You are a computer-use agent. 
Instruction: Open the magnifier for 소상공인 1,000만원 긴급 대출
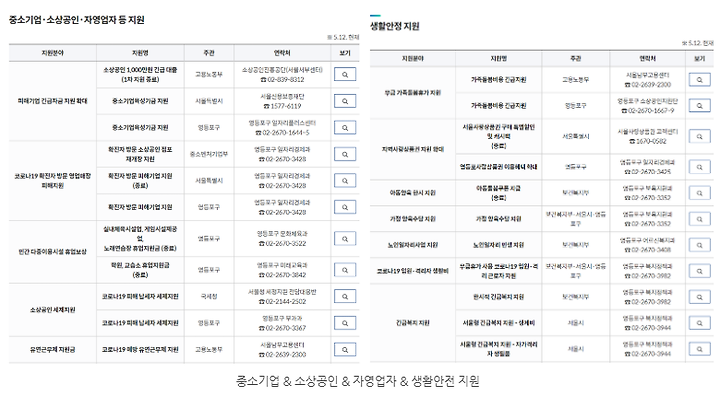[345, 74]
